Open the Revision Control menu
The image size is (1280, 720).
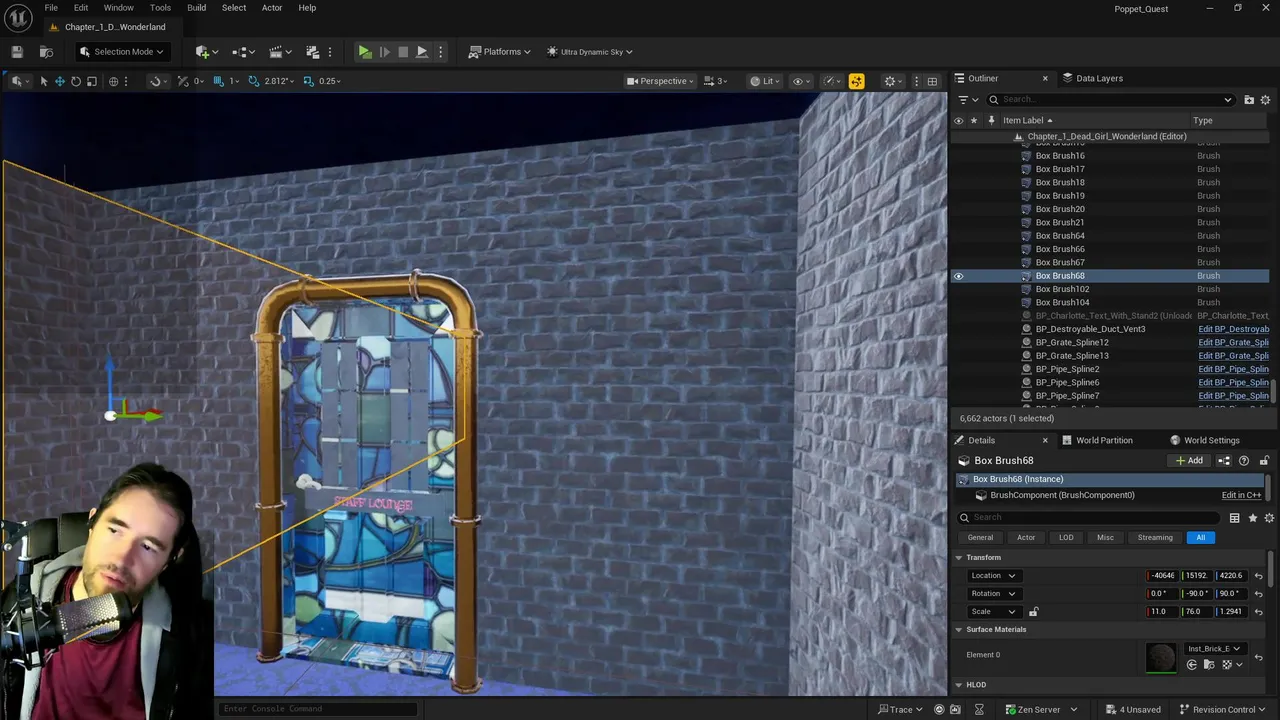tap(1222, 710)
